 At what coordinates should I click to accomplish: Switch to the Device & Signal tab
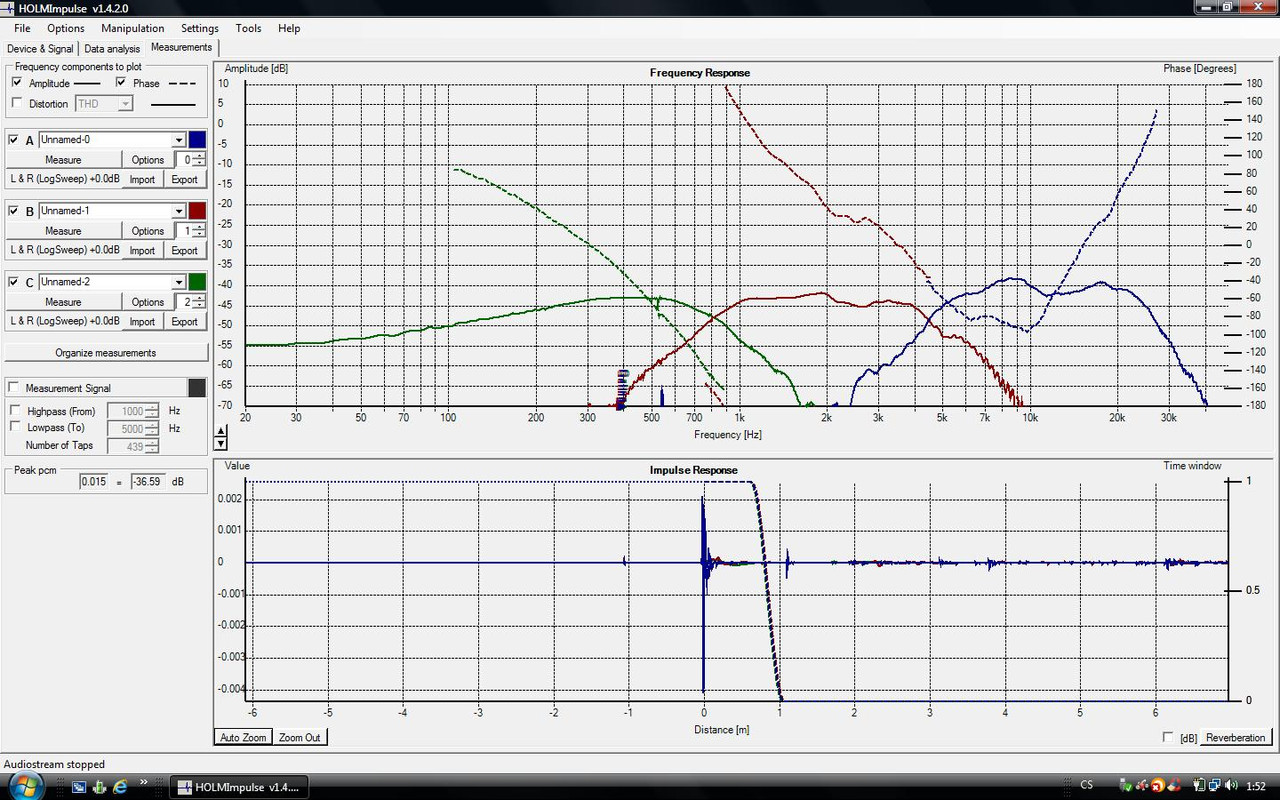(x=40, y=48)
